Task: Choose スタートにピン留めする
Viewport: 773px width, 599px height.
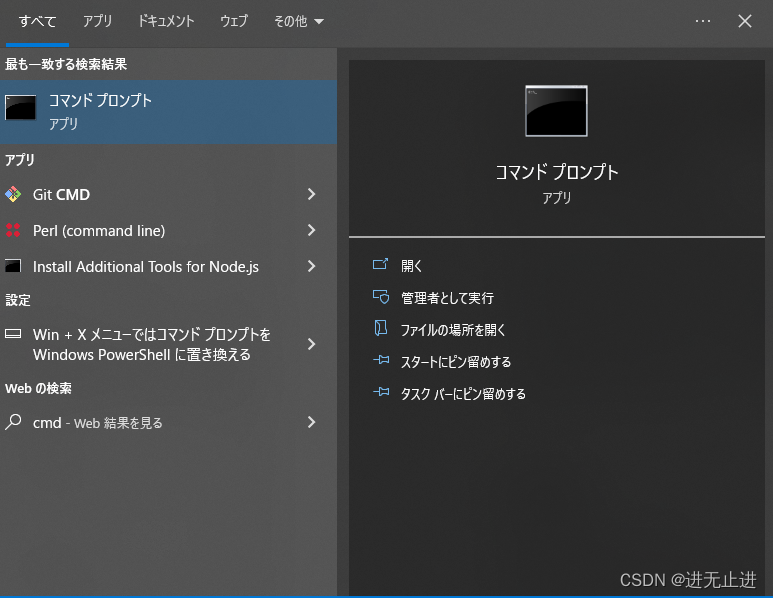Action: click(x=456, y=362)
